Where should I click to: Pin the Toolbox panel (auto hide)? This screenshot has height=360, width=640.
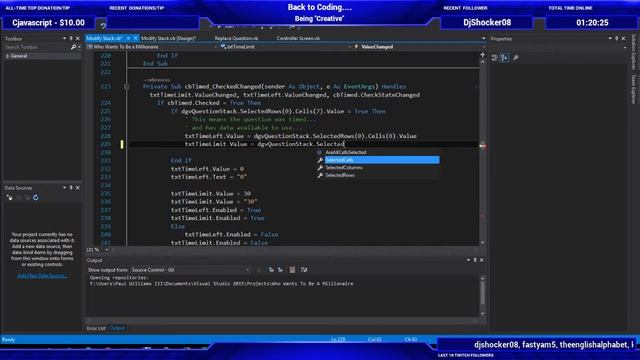71,38
